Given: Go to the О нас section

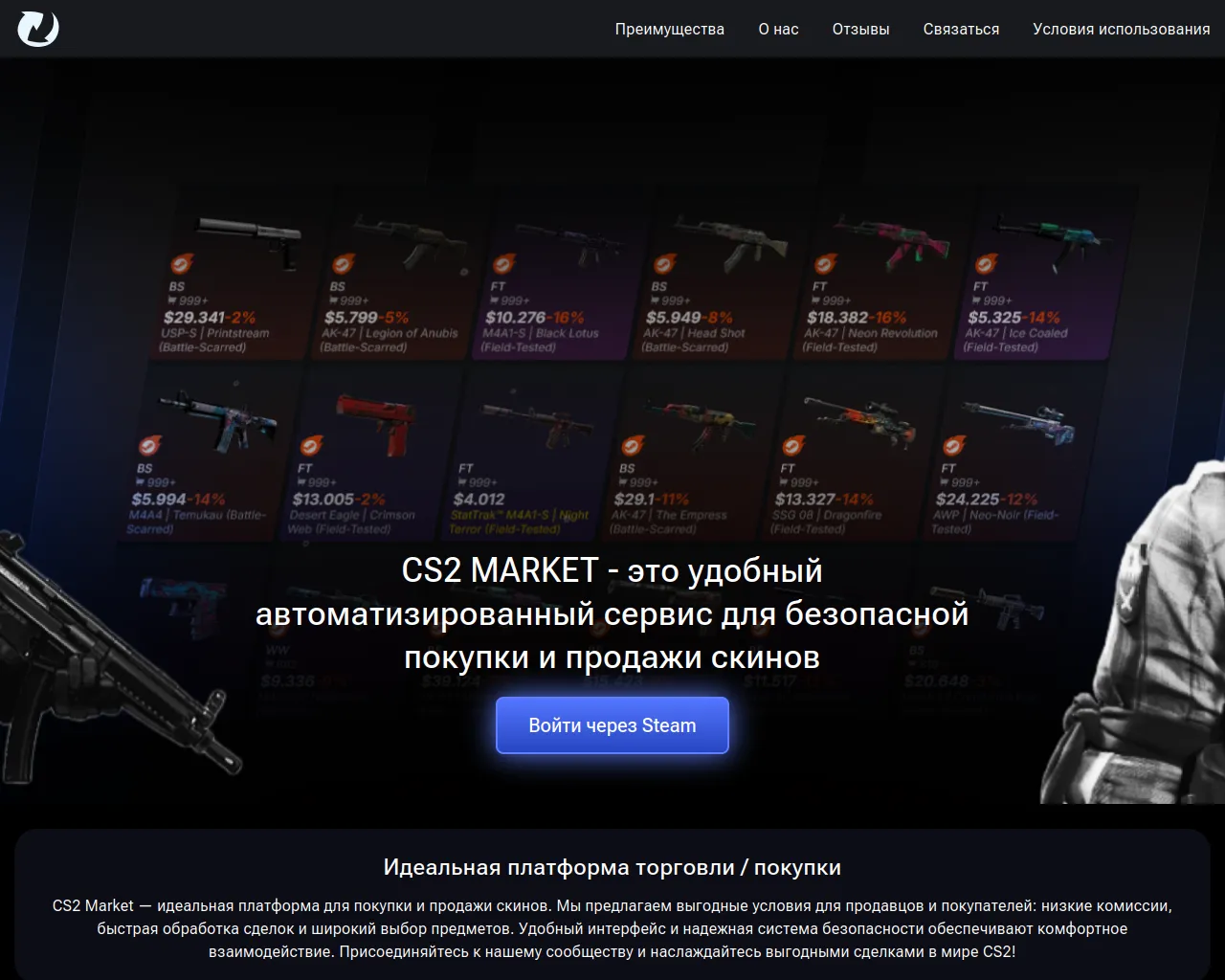Looking at the screenshot, I should (778, 30).
